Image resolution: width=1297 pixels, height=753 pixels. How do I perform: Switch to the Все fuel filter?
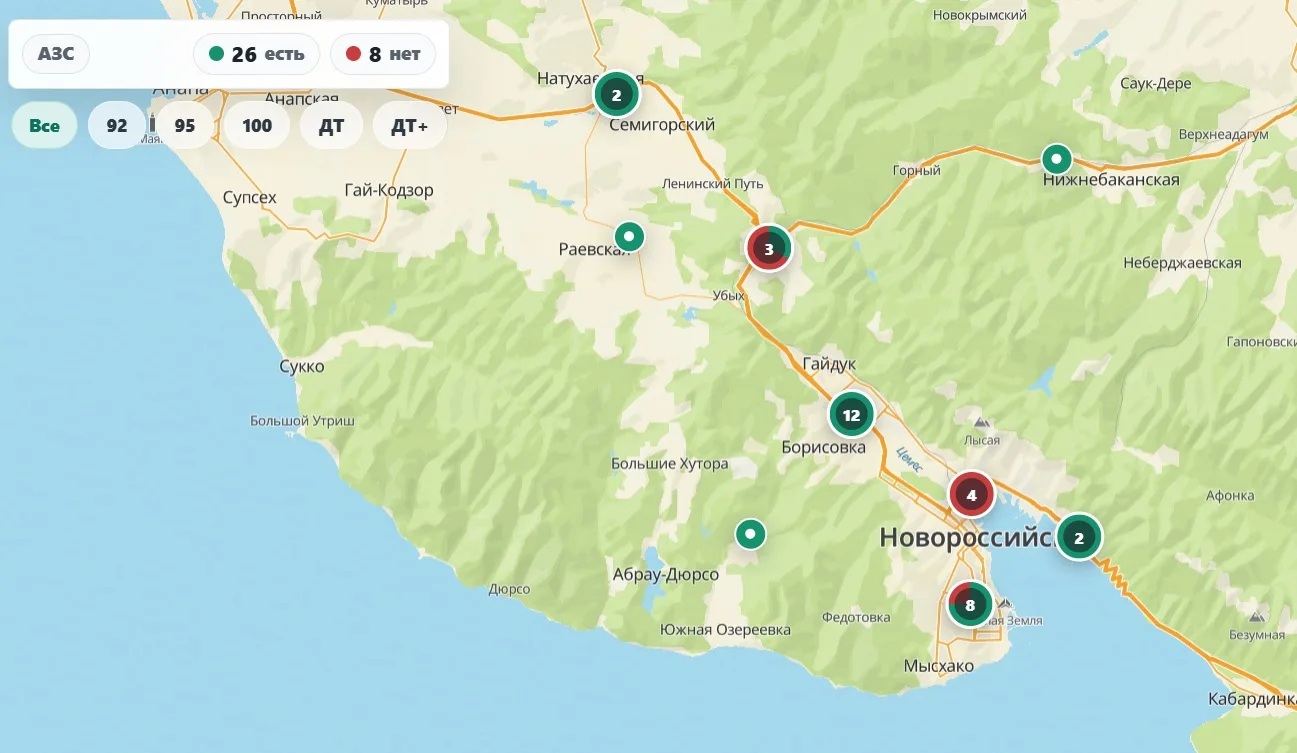point(44,126)
